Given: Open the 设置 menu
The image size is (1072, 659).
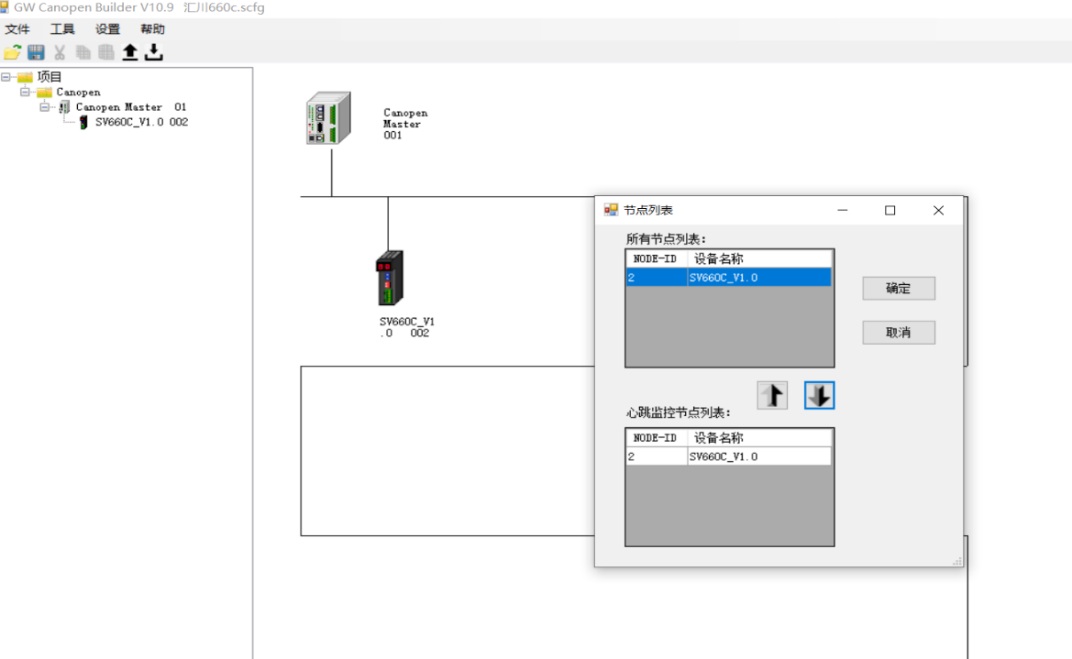Looking at the screenshot, I should pos(107,29).
